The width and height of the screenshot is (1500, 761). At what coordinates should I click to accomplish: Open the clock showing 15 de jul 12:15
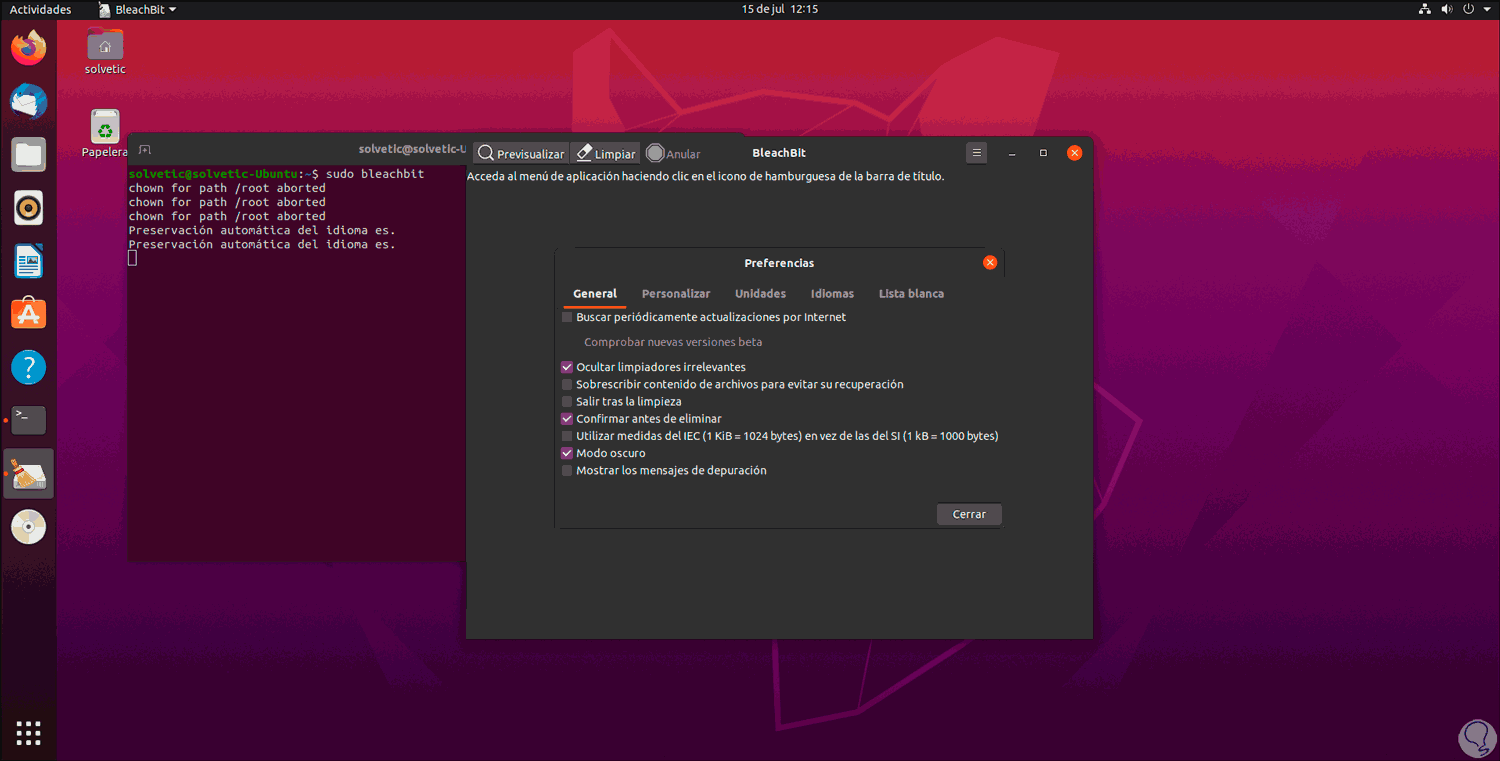point(780,9)
